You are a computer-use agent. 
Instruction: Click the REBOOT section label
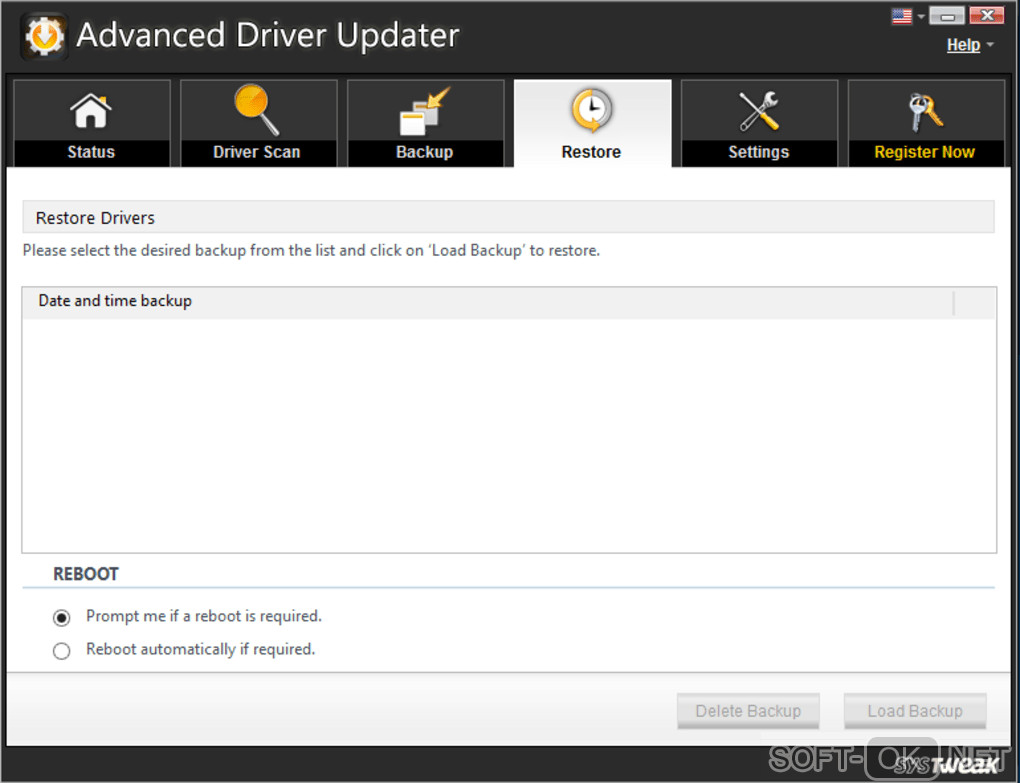click(x=86, y=574)
